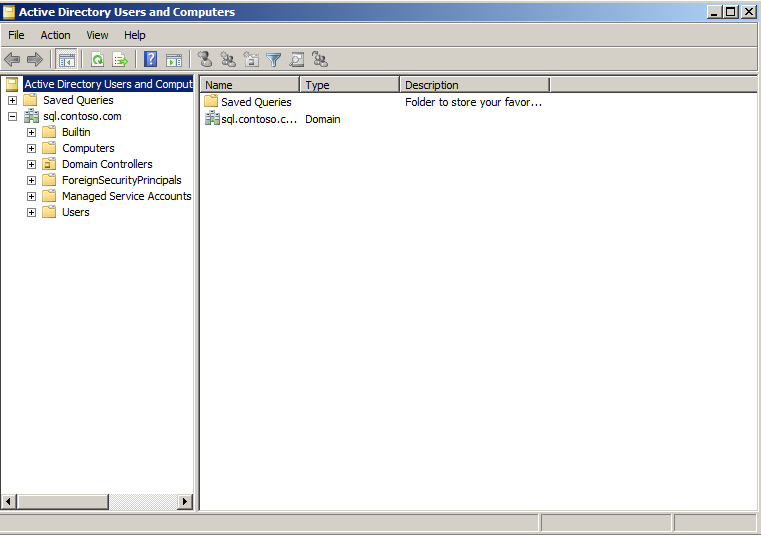
Task: Sort list by the Name column header
Action: [x=250, y=85]
